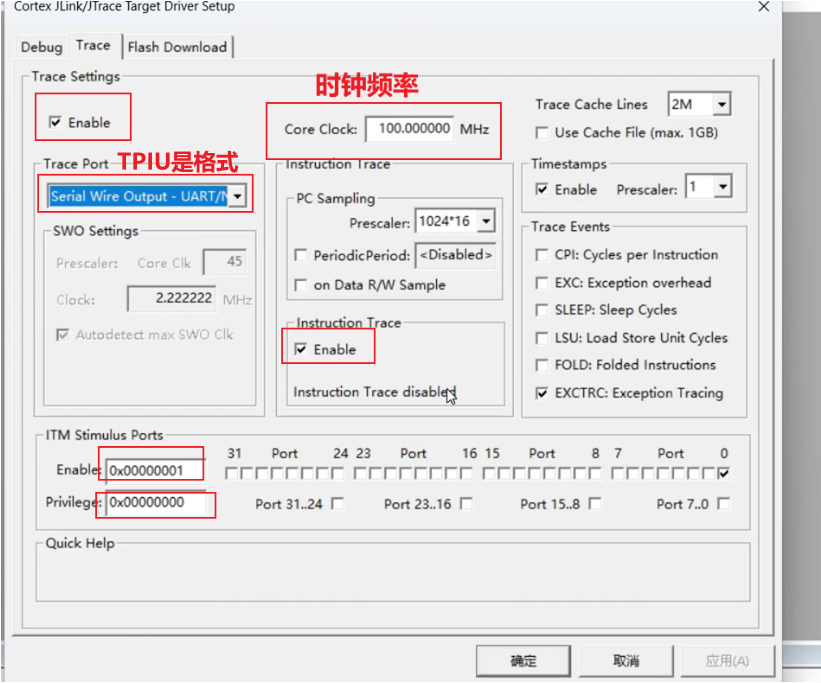The height and width of the screenshot is (683, 821).
Task: Enable the Periodic Period checkbox
Action: 301,256
